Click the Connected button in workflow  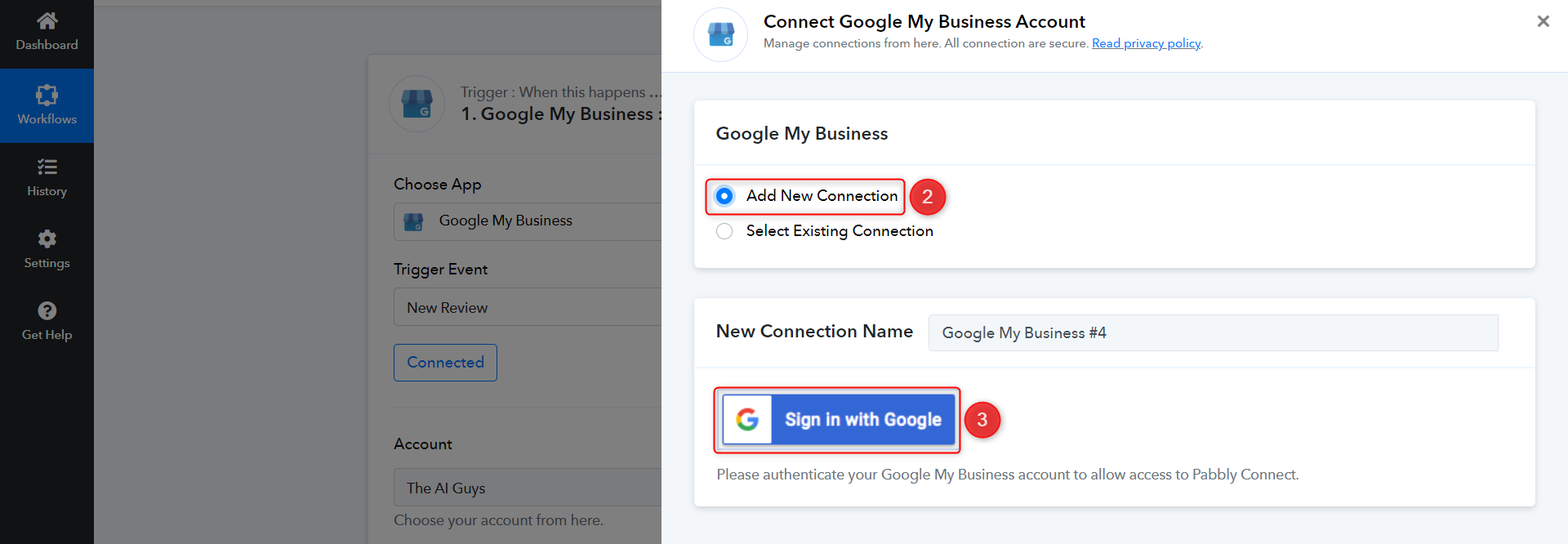445,363
